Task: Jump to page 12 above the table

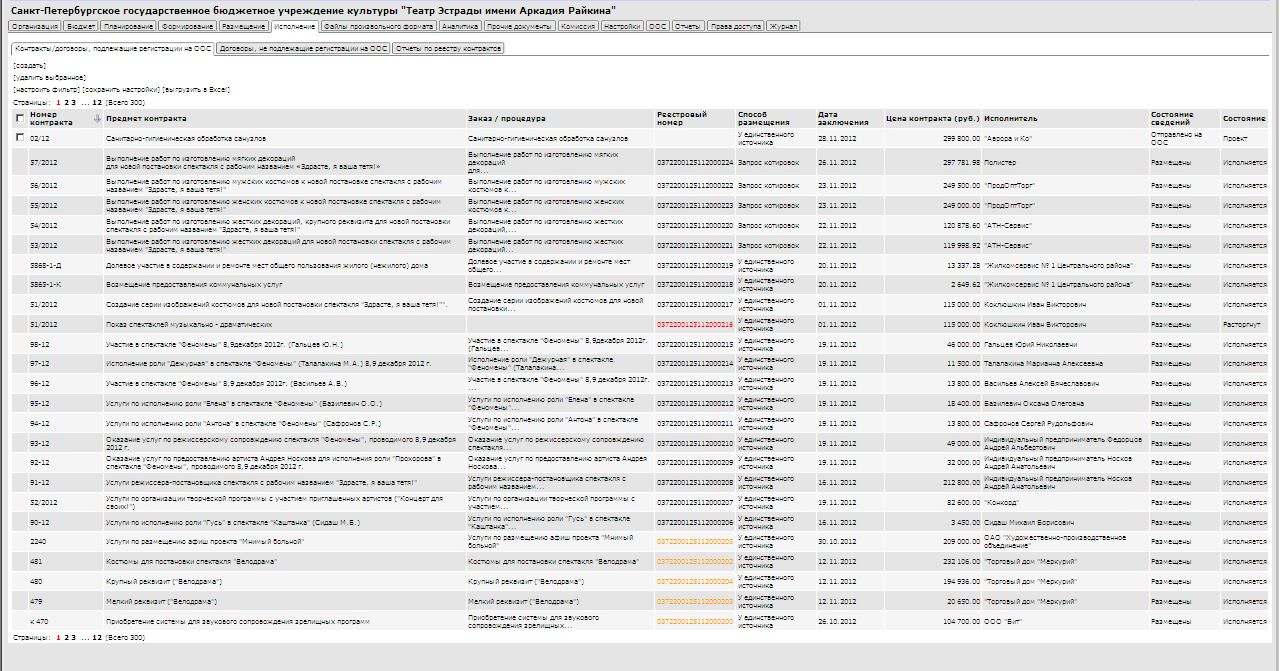Action: click(x=97, y=102)
